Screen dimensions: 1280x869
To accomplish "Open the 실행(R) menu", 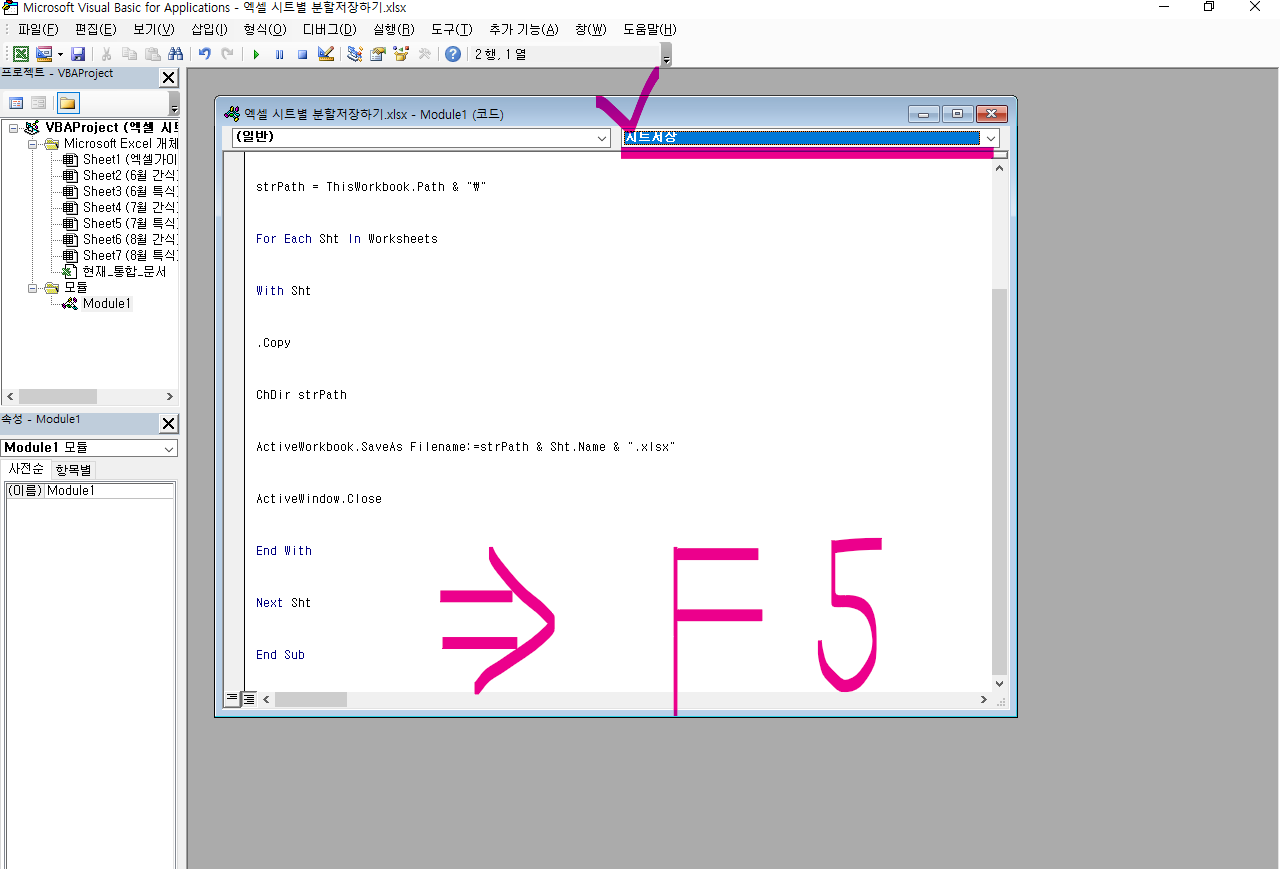I will point(393,30).
